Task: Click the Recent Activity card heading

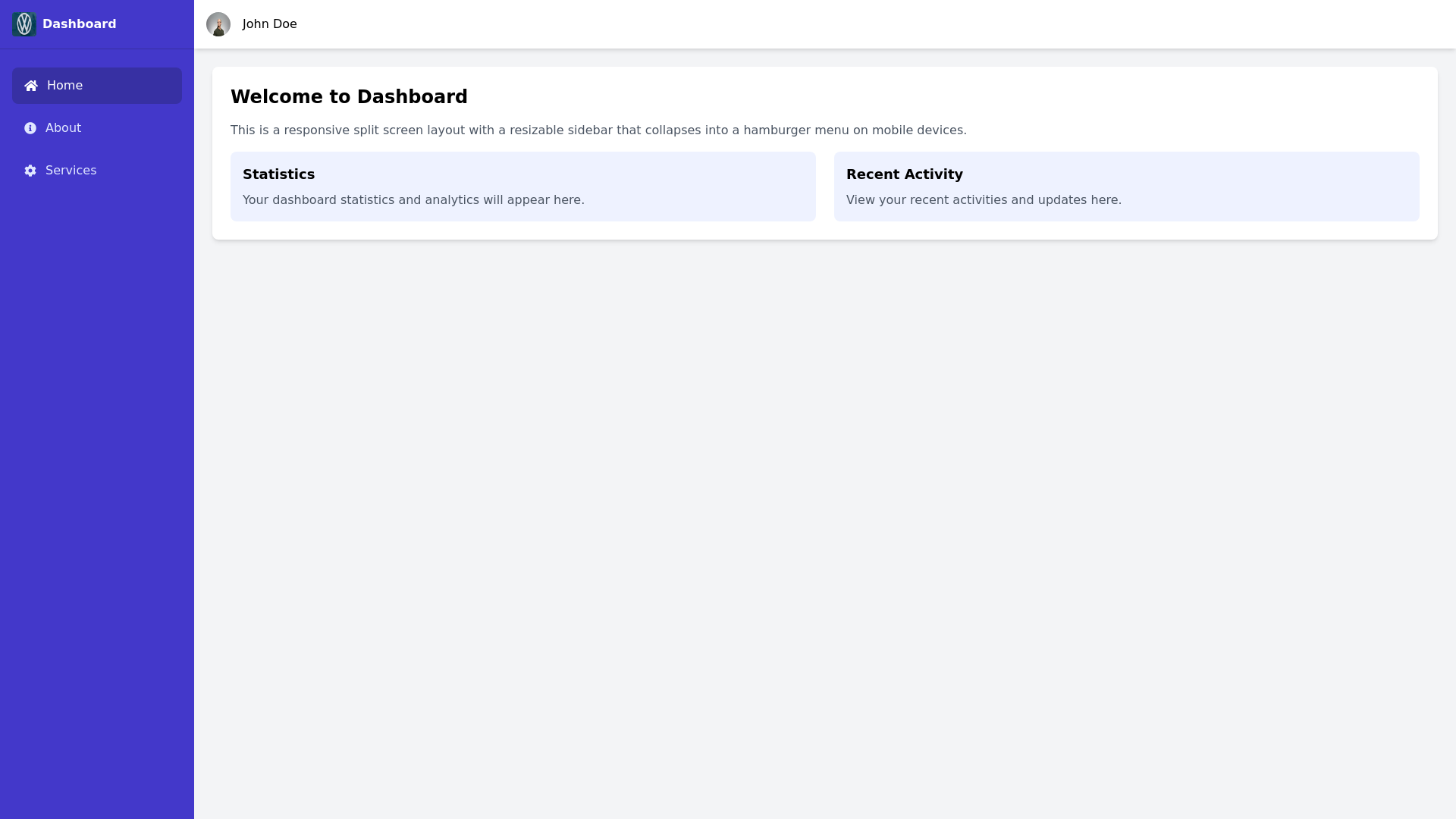Action: 904,174
